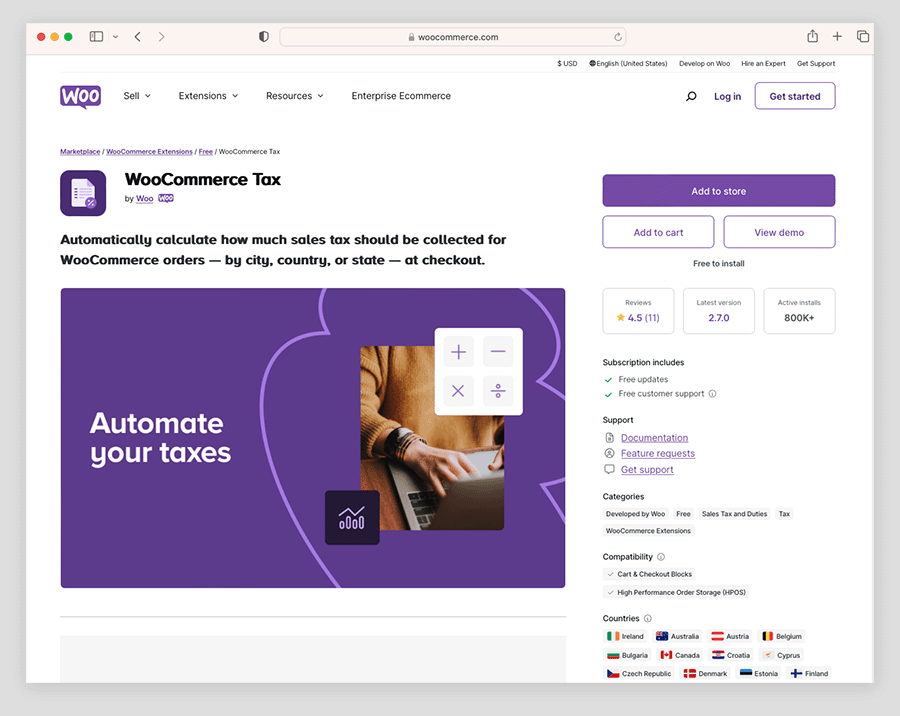Screen dimensions: 900x716
Task: Open sidebar options dropdown chevron
Action: [115, 37]
